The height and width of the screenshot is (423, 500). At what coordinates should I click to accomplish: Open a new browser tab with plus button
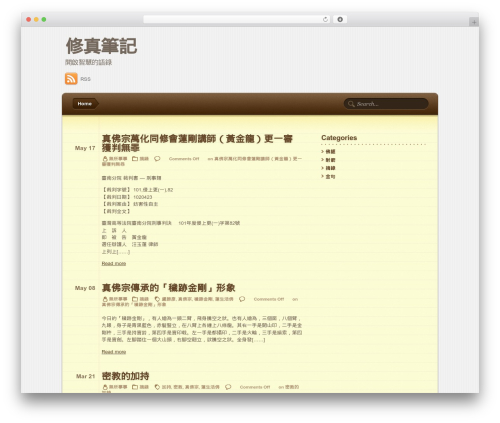[x=474, y=22]
